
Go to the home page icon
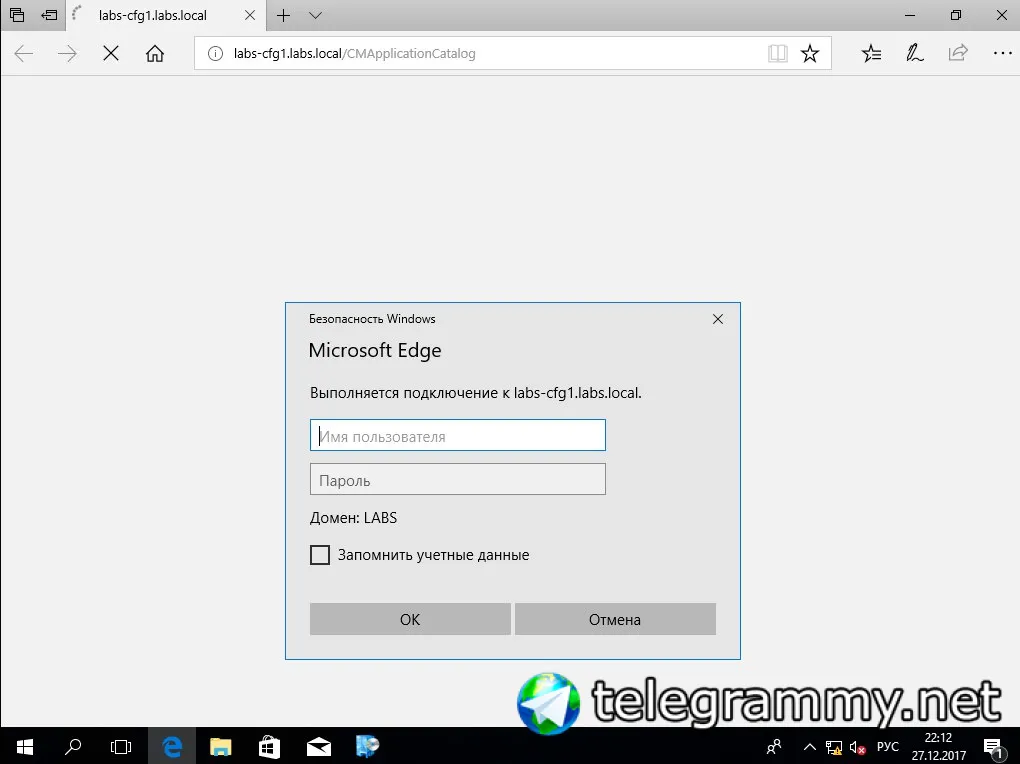pos(155,53)
